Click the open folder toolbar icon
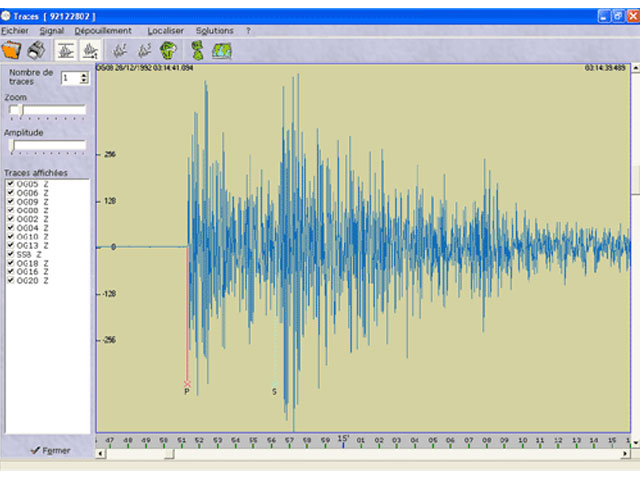The width and height of the screenshot is (640, 480). [x=13, y=50]
